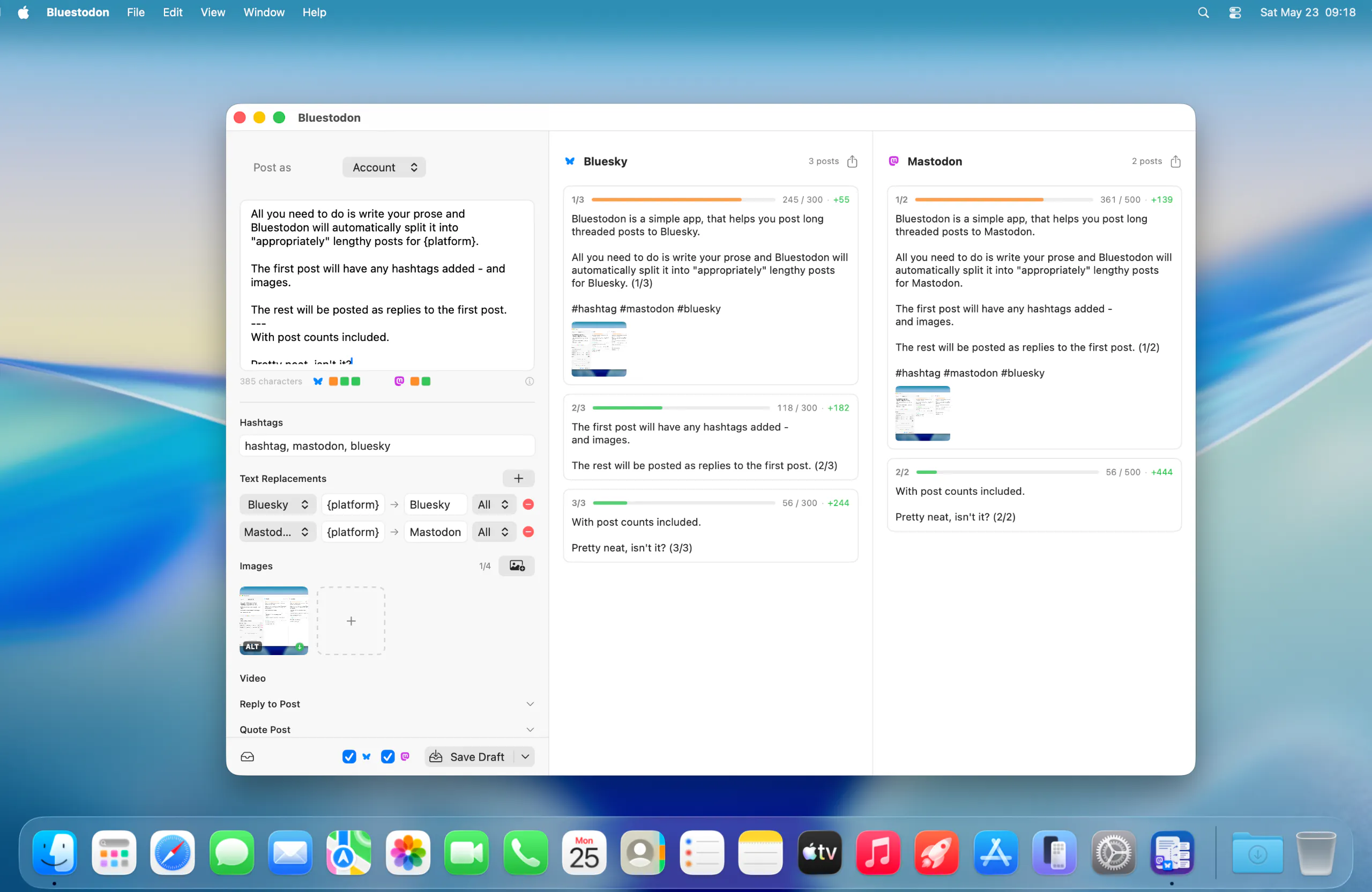Image resolution: width=1372 pixels, height=892 pixels.
Task: Open the View menu
Action: pos(213,12)
